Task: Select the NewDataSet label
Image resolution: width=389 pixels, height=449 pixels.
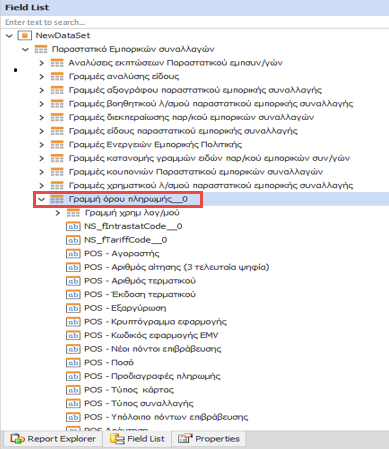Action: 63,35
